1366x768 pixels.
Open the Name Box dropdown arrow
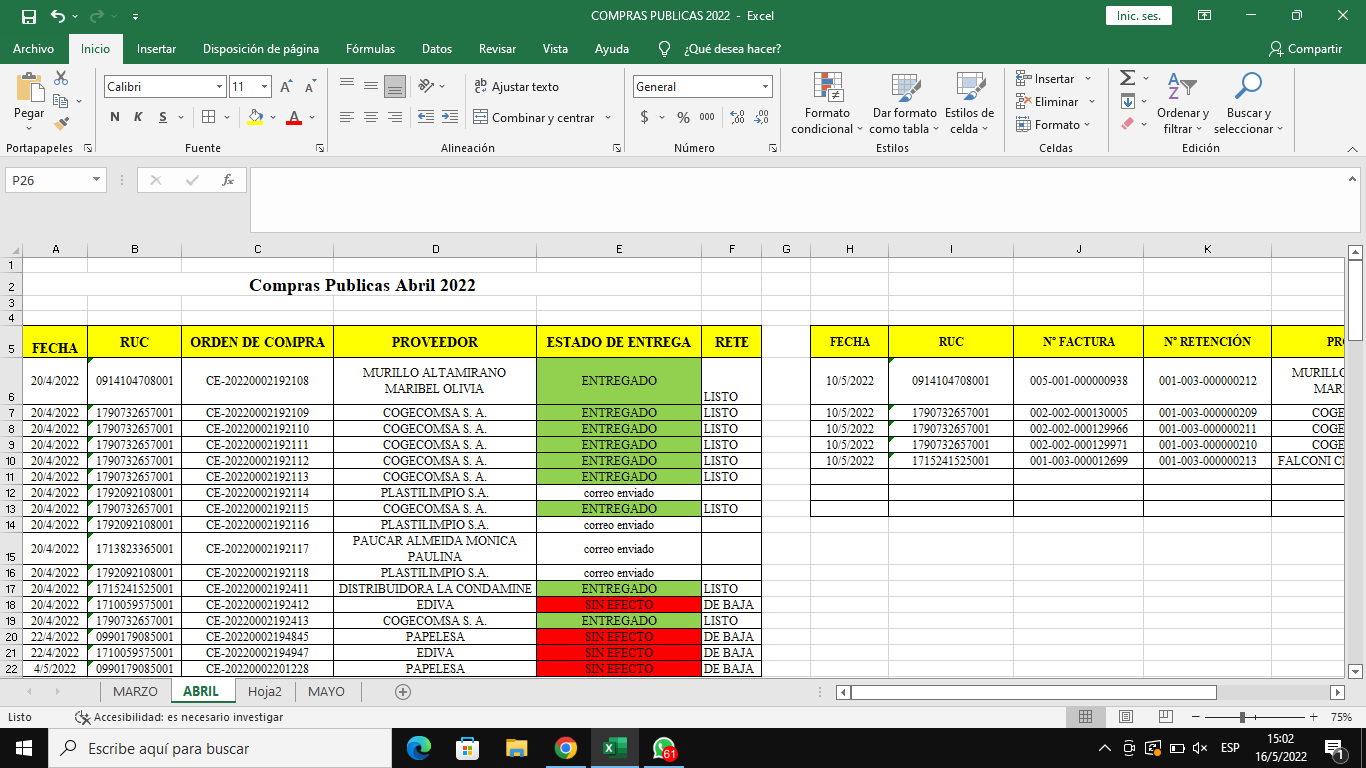coord(97,180)
